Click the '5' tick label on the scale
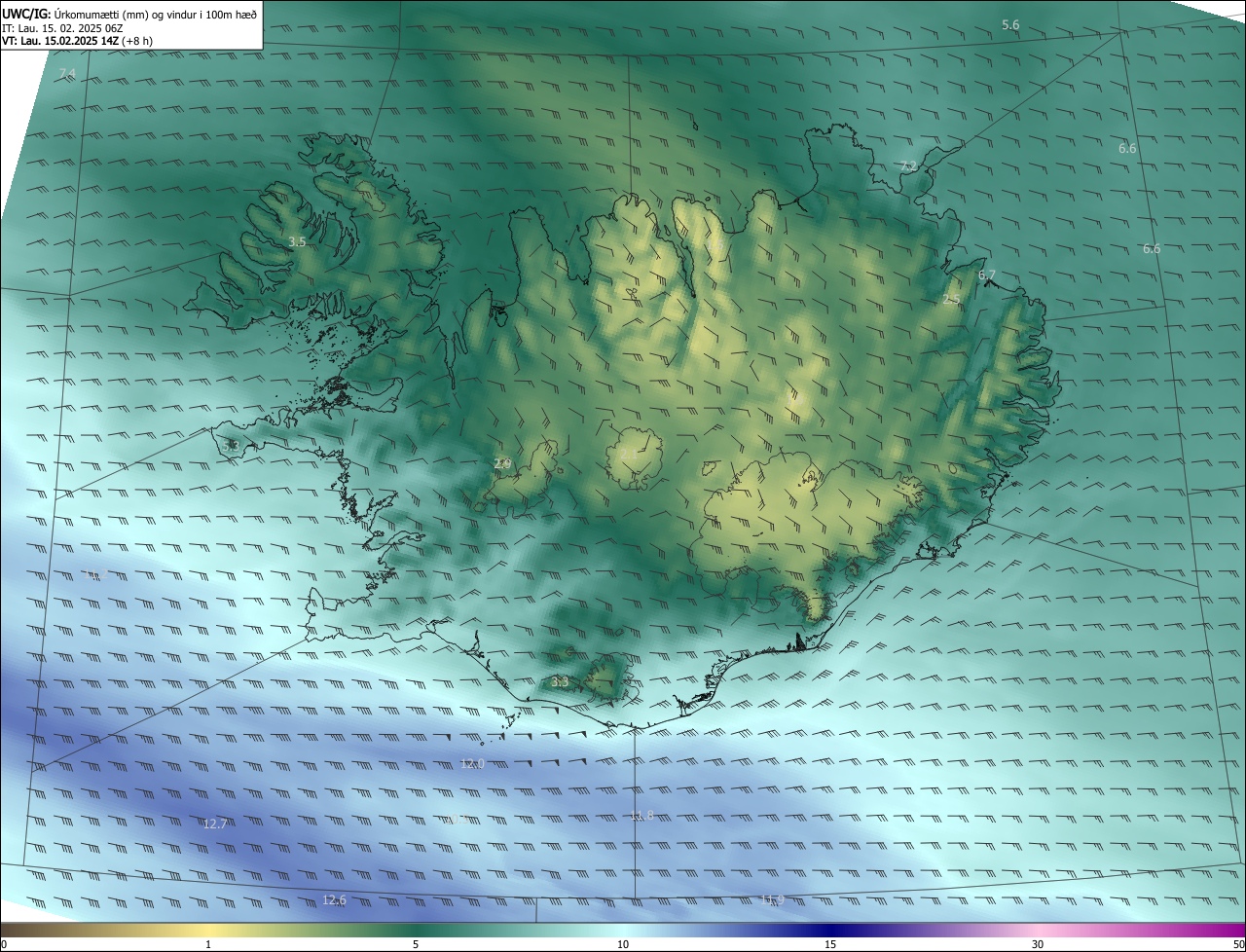This screenshot has width=1246, height=952. tap(416, 945)
